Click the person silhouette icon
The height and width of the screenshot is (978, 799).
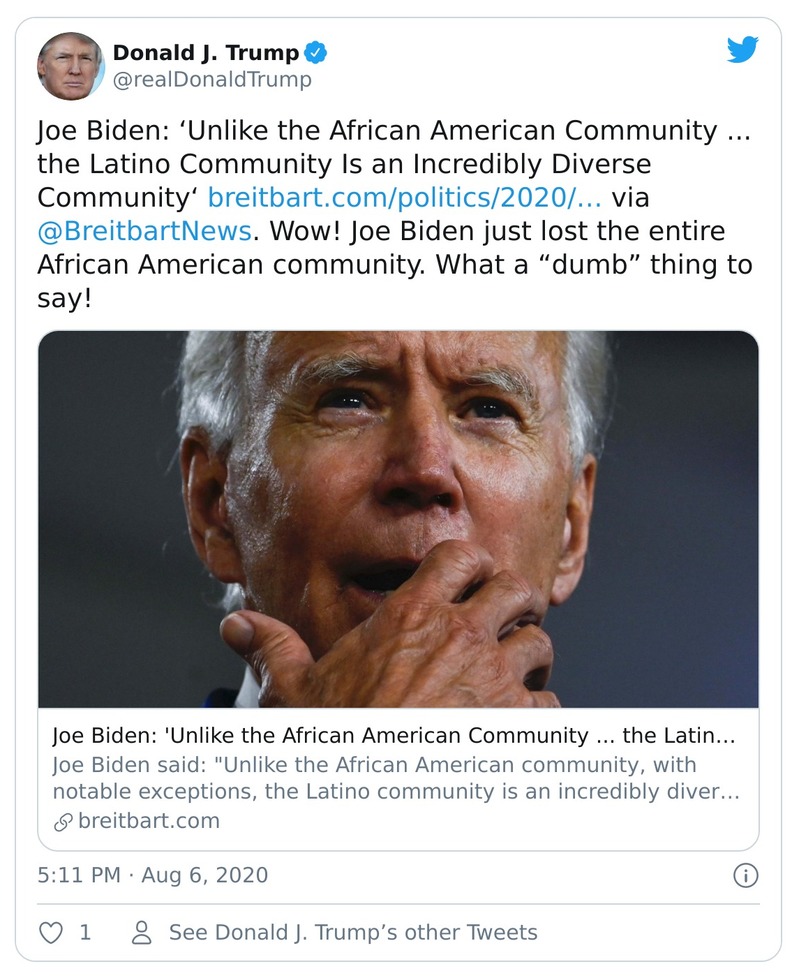click(142, 932)
